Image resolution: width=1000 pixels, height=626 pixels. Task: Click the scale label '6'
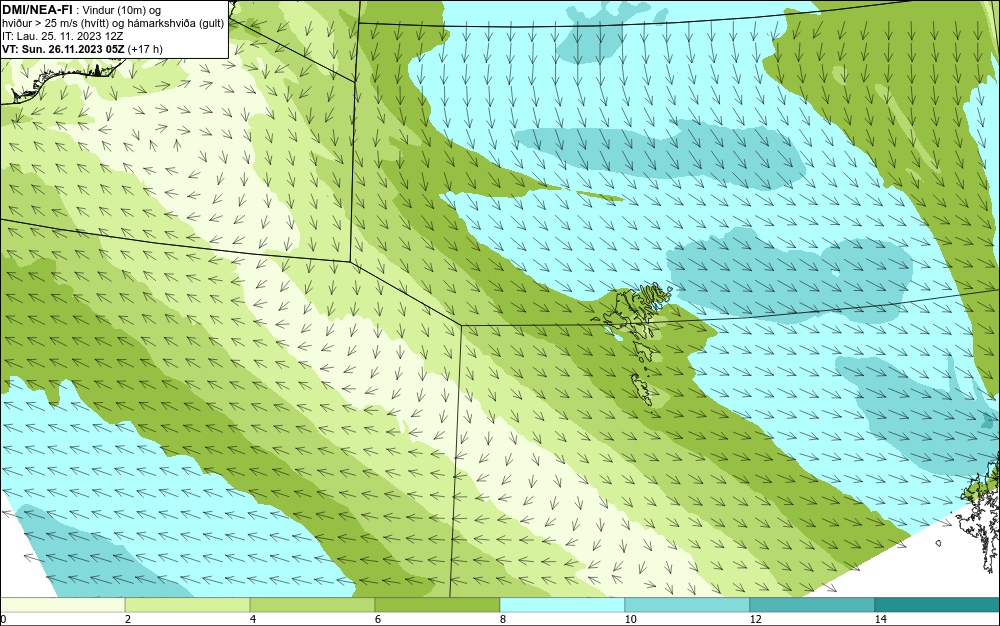pos(378,619)
